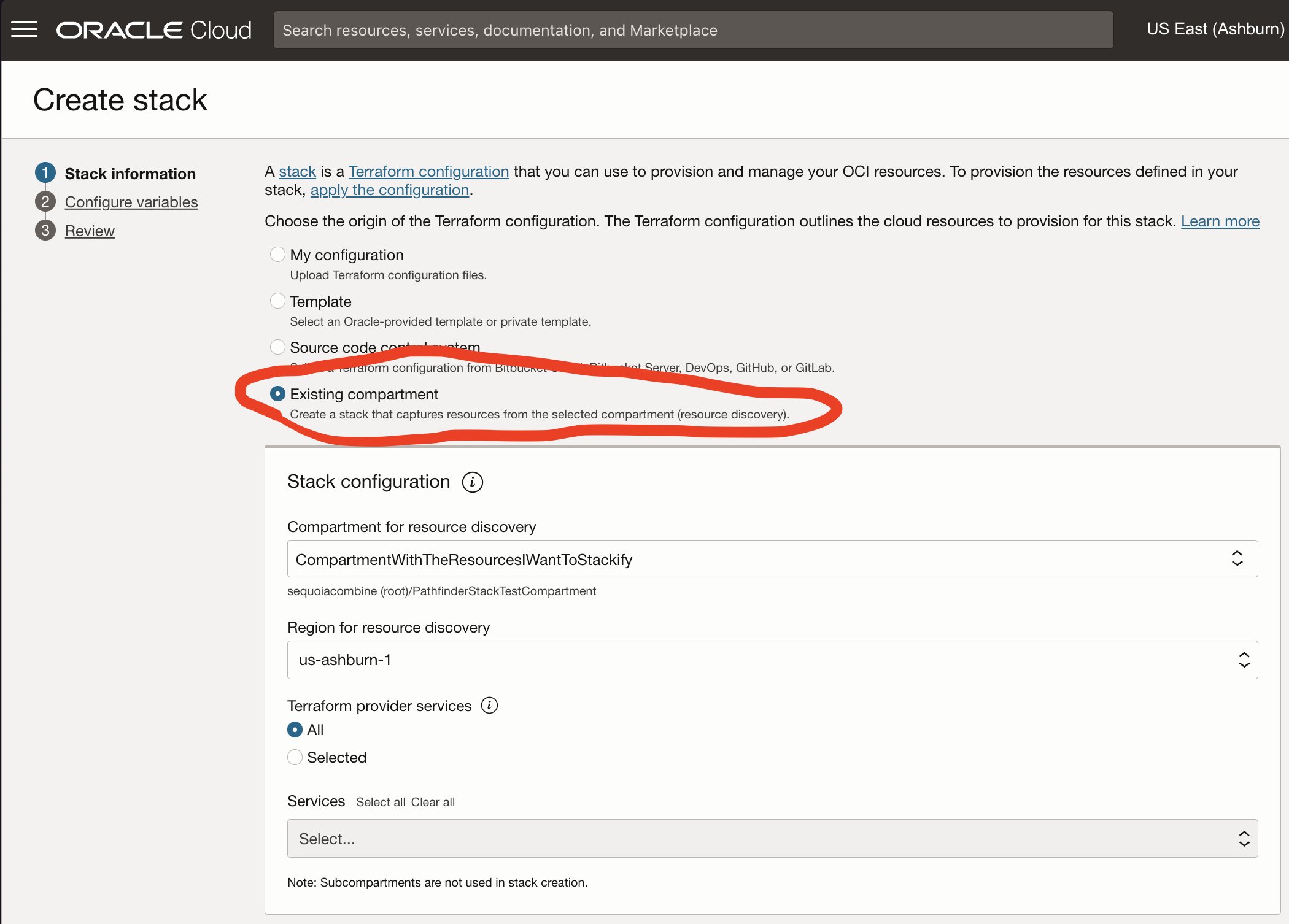Open Region for resource discovery dropdown
The height and width of the screenshot is (924, 1289).
click(x=772, y=660)
